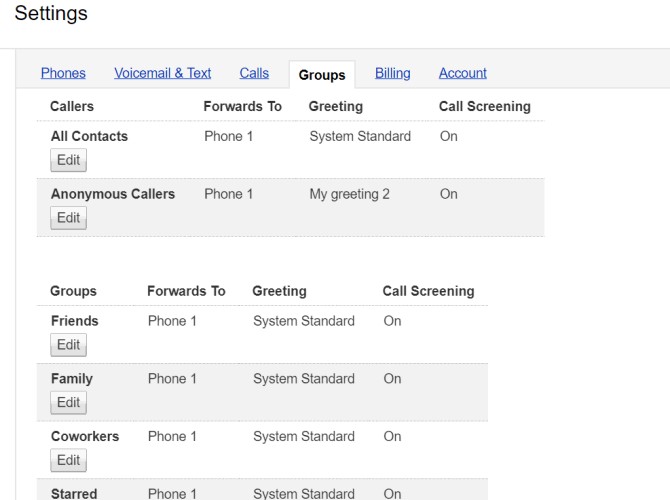Click the Settings page heading

(x=51, y=14)
